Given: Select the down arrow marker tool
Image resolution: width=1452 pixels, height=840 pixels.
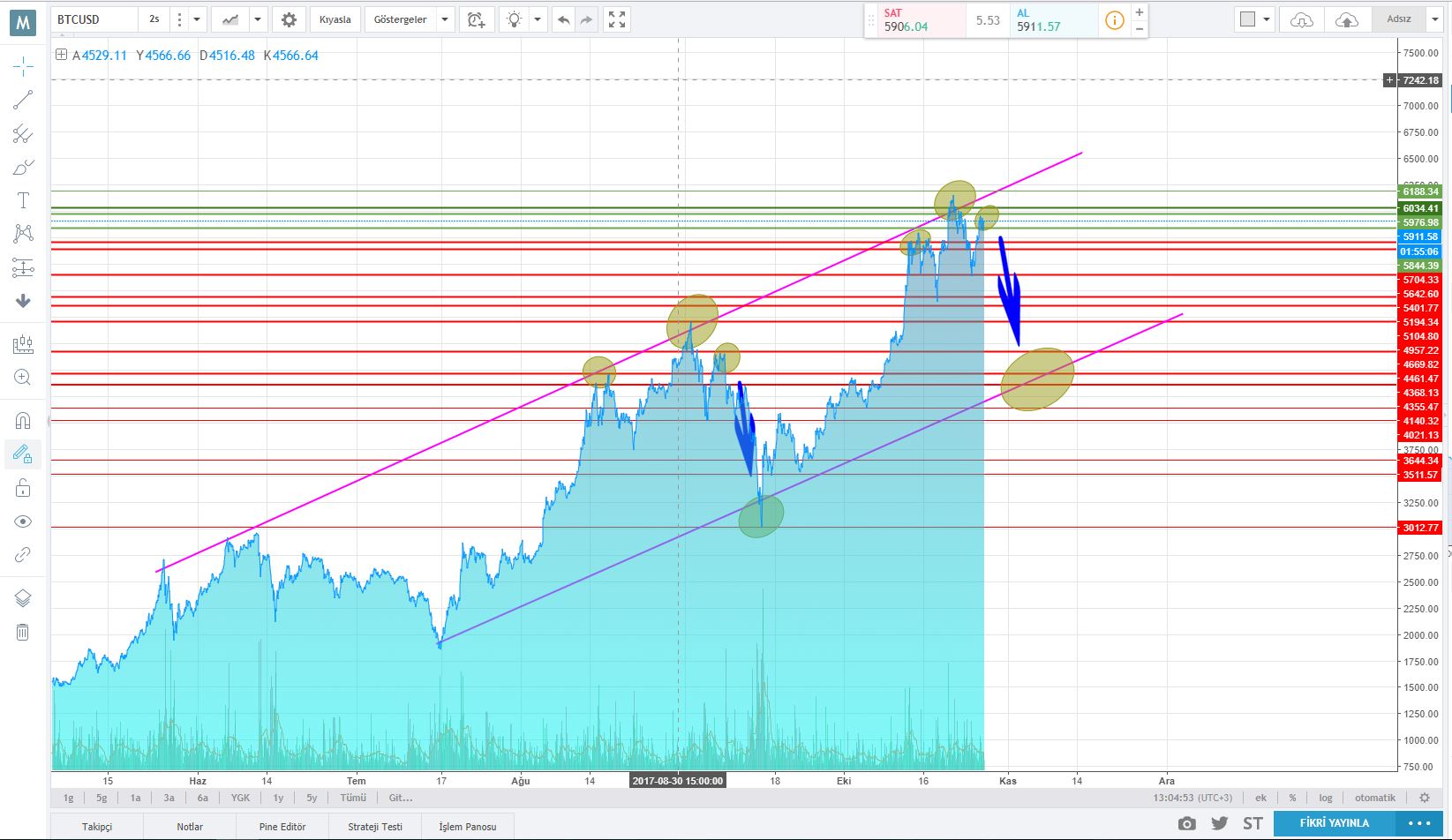Looking at the screenshot, I should pyautogui.click(x=23, y=301).
